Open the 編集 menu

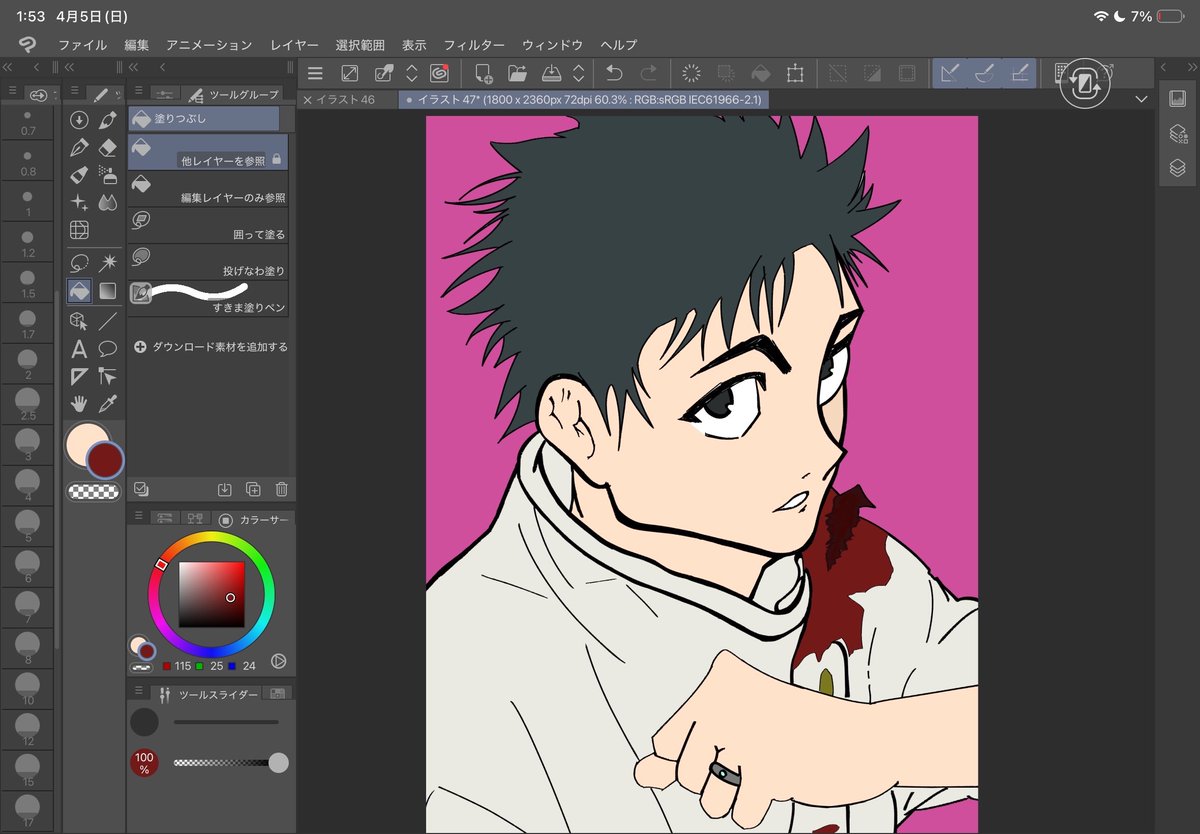(x=137, y=45)
